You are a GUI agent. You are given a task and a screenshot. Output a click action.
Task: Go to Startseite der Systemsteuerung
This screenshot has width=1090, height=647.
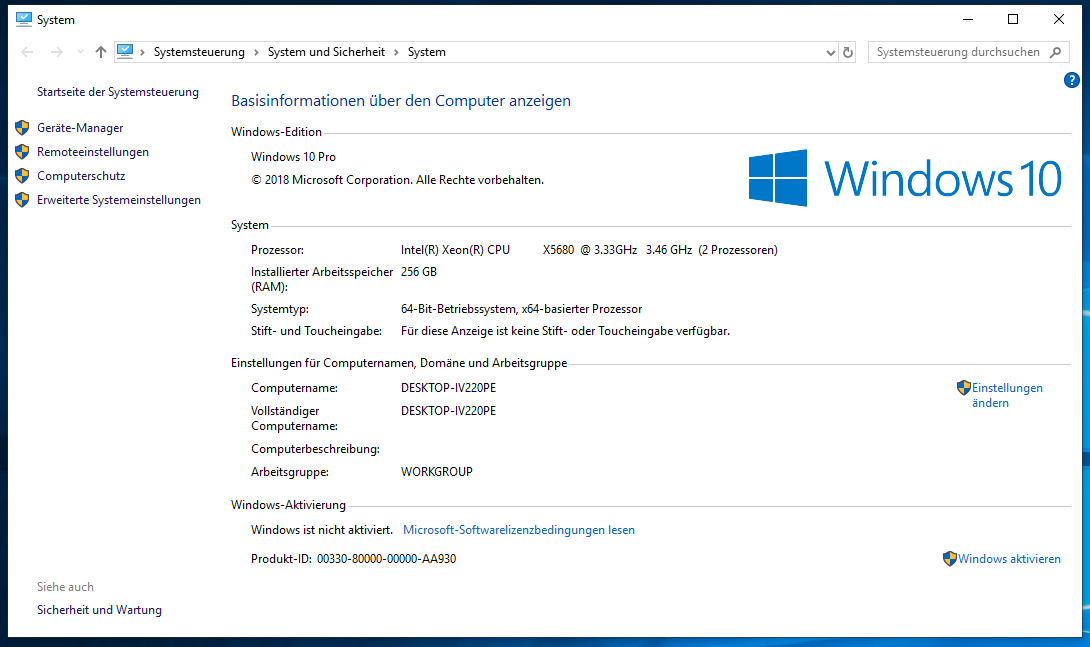click(117, 92)
